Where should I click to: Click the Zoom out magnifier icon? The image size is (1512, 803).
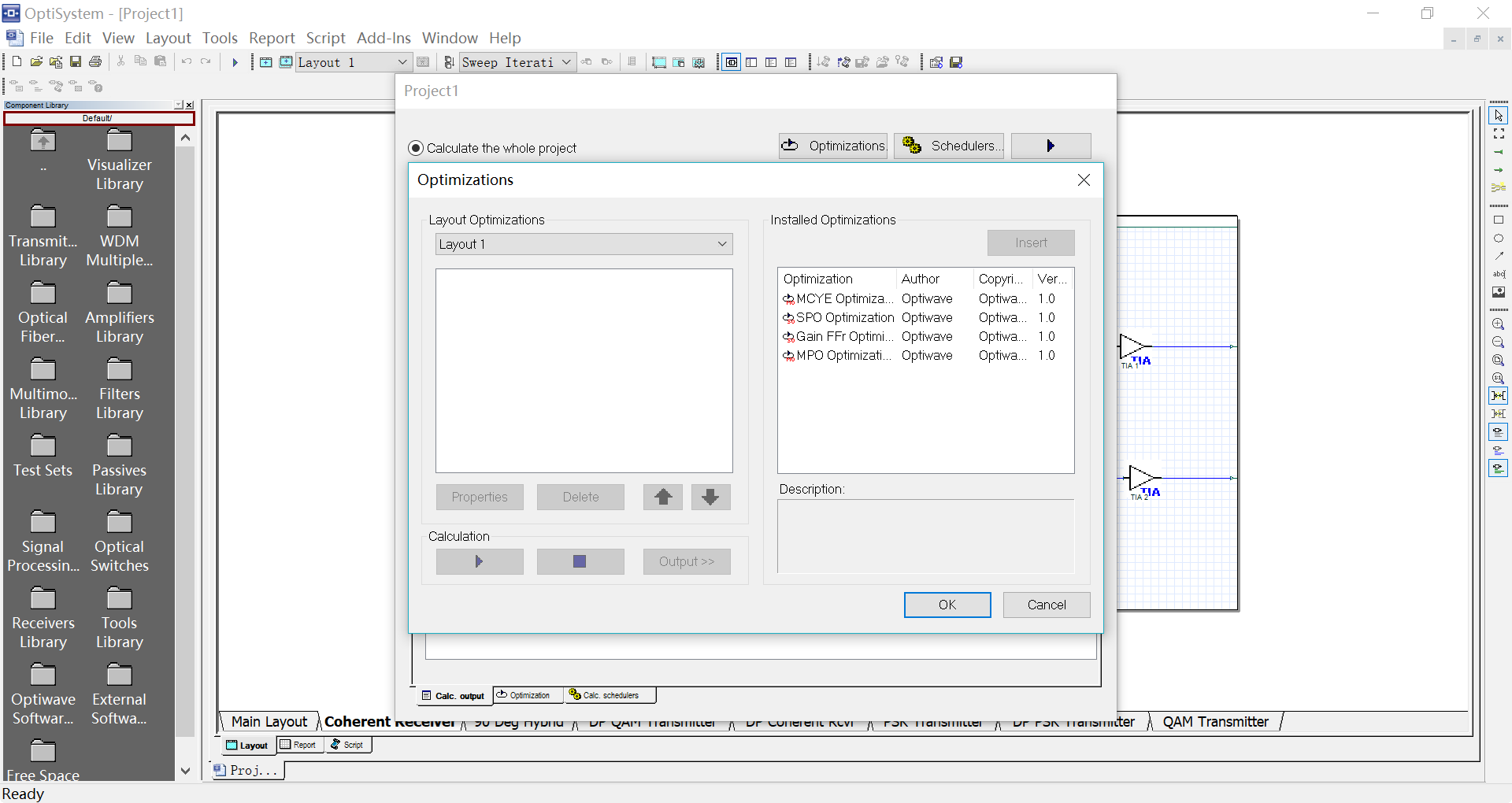(x=1499, y=342)
